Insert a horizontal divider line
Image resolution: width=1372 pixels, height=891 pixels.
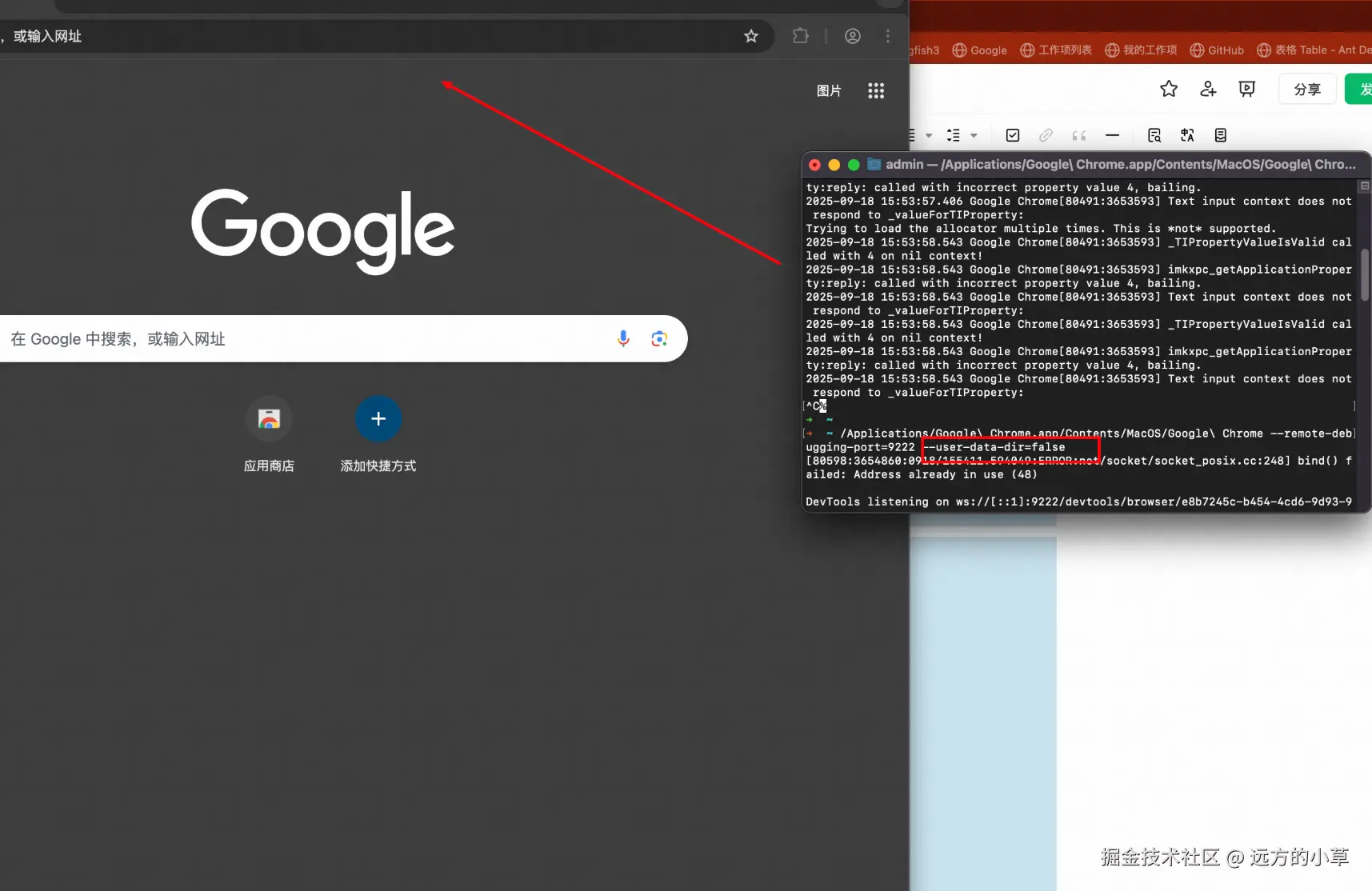click(x=1112, y=135)
